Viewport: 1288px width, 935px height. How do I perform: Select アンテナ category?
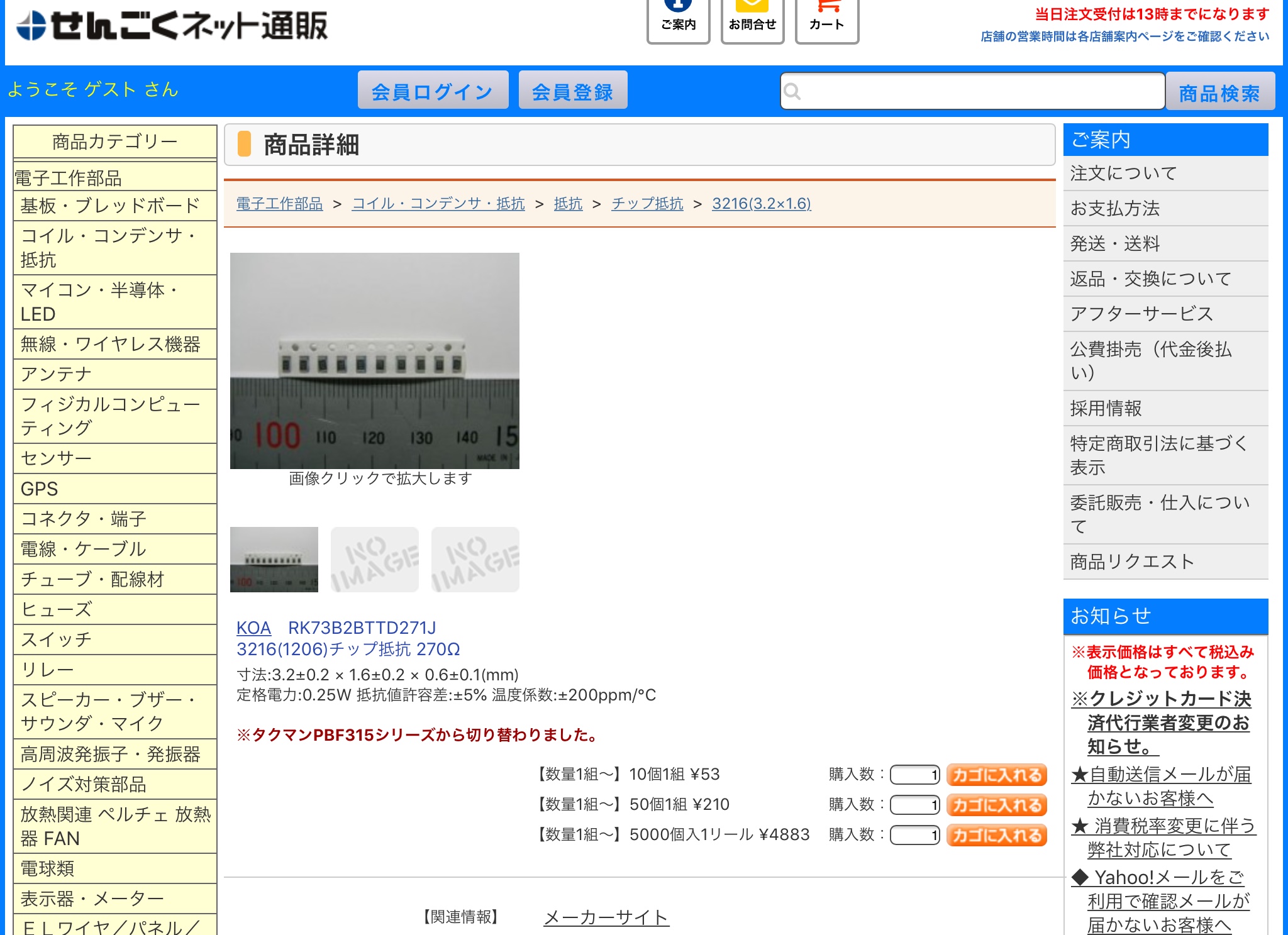coord(115,374)
